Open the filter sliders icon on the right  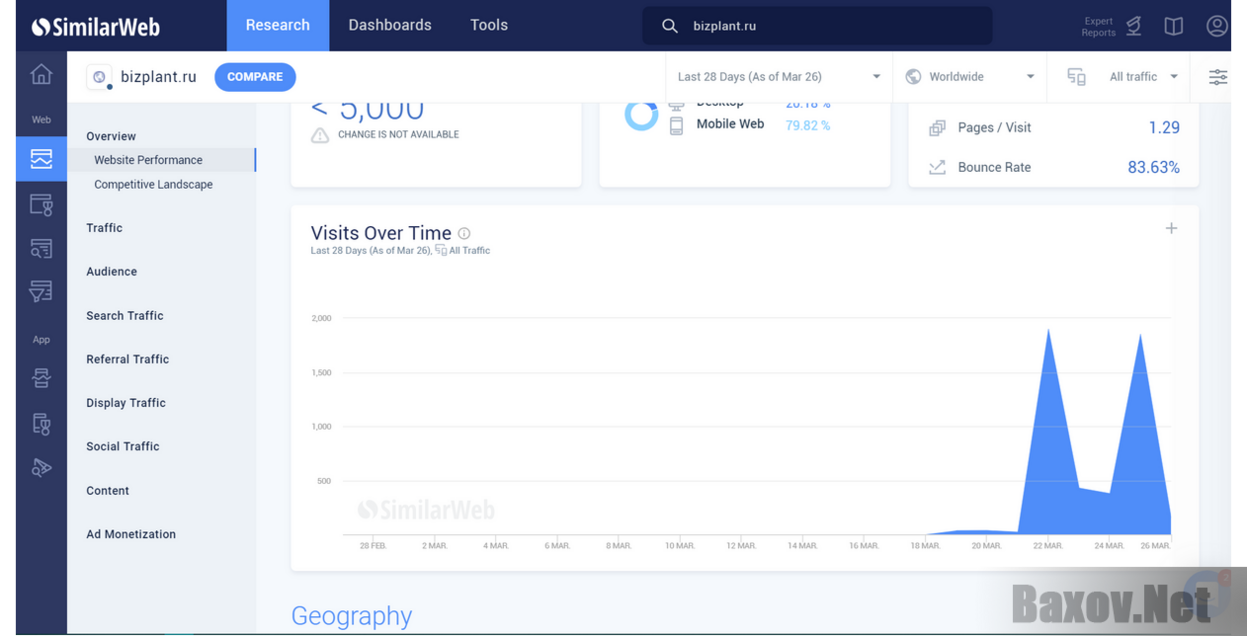point(1218,77)
